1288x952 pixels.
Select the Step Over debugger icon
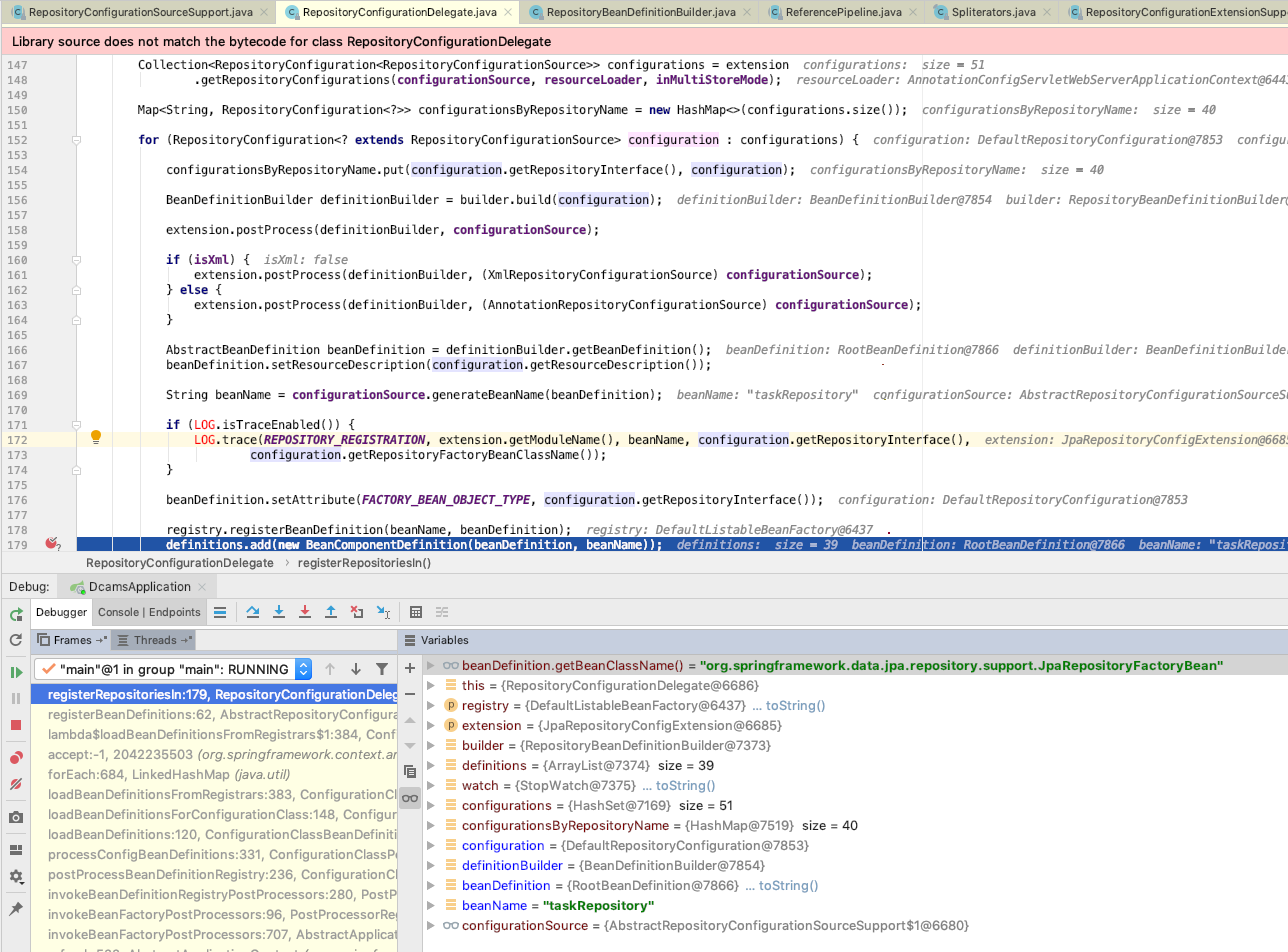point(253,612)
